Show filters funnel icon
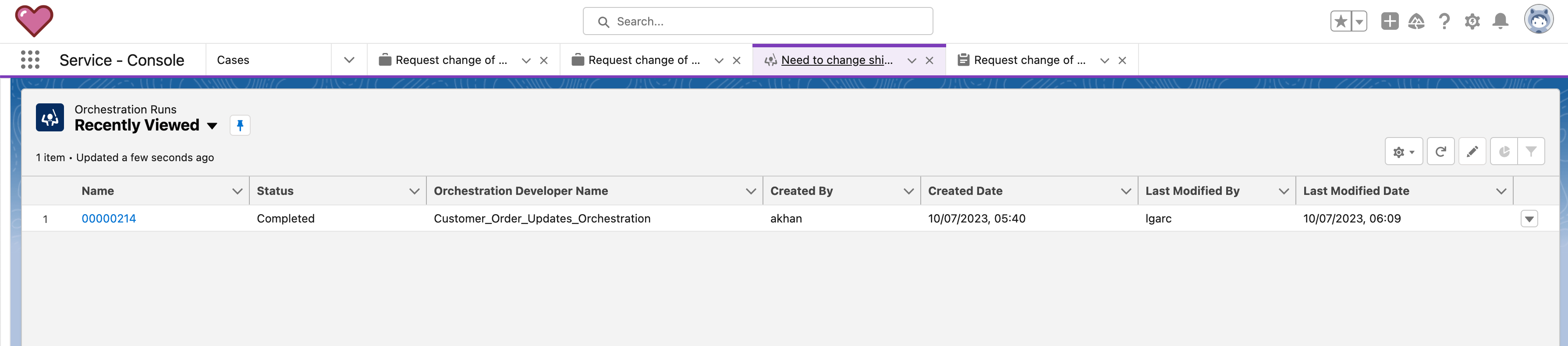The image size is (1568, 346). point(1531,152)
